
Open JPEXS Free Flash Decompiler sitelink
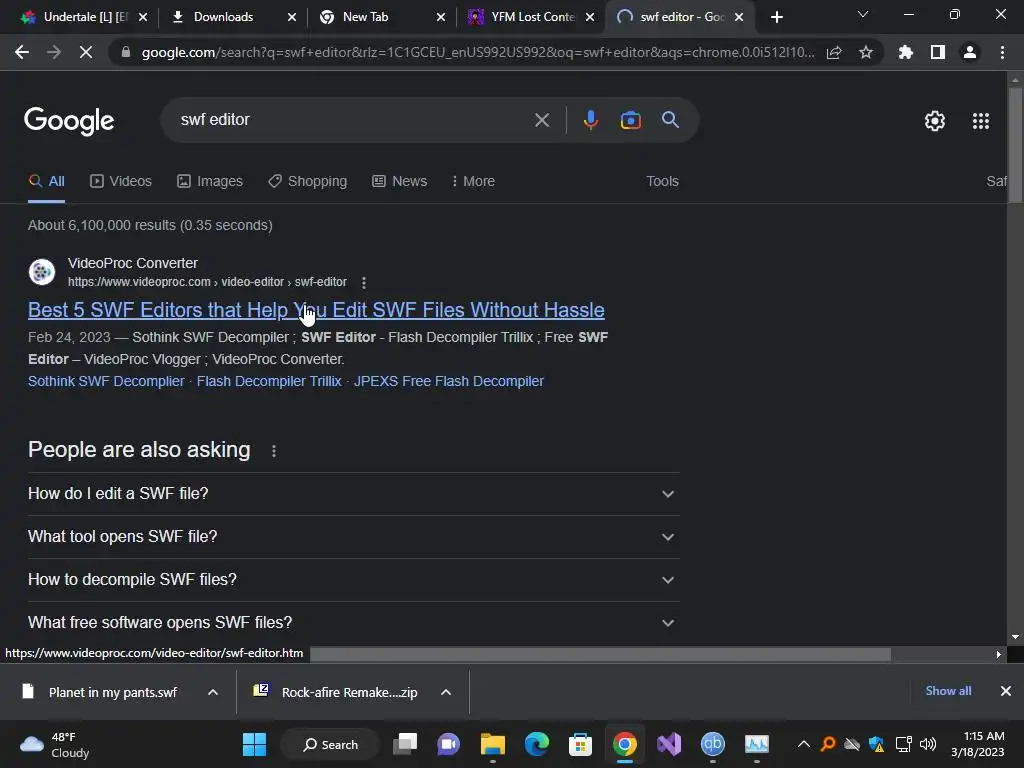(x=449, y=381)
